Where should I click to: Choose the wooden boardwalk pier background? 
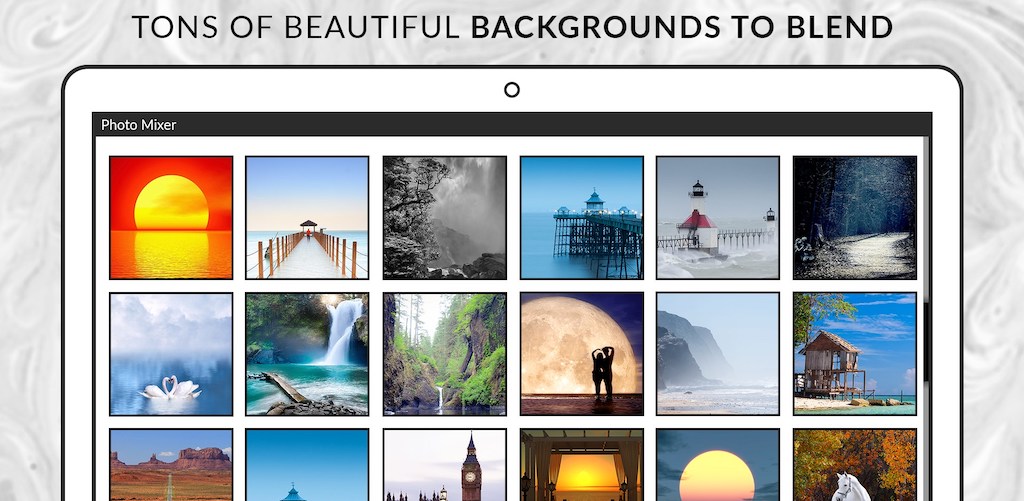pos(307,218)
